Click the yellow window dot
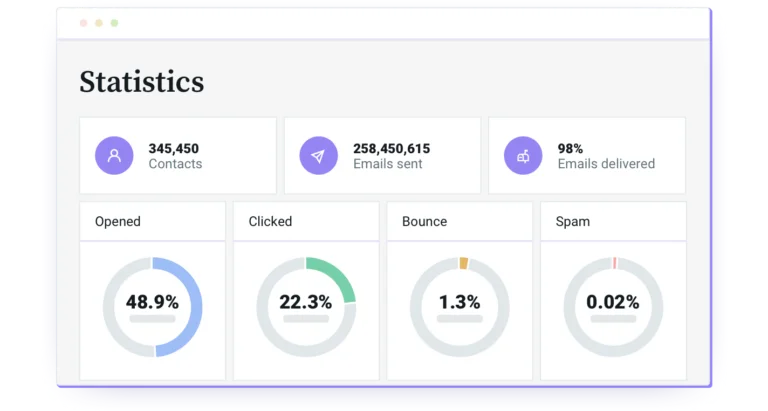 (99, 23)
